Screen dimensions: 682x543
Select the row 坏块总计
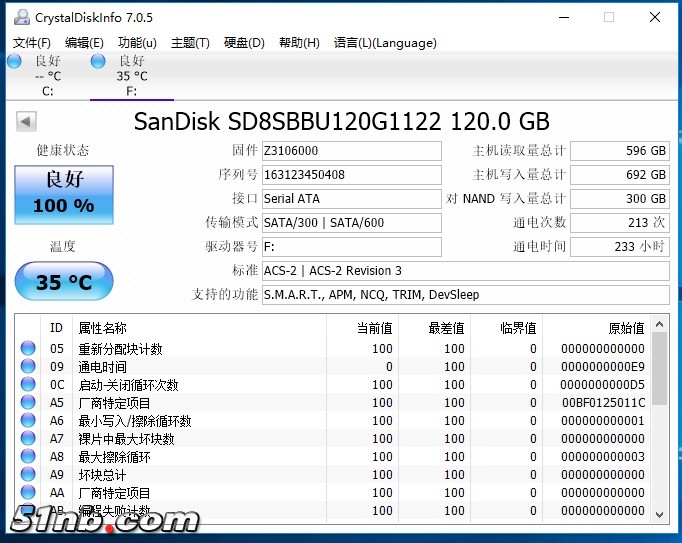[334, 474]
